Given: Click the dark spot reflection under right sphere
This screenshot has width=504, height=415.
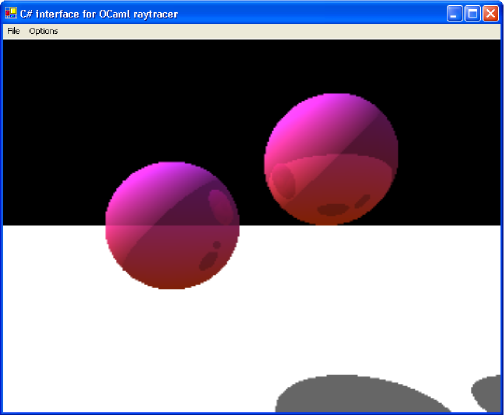Looking at the screenshot, I should 333,210.
